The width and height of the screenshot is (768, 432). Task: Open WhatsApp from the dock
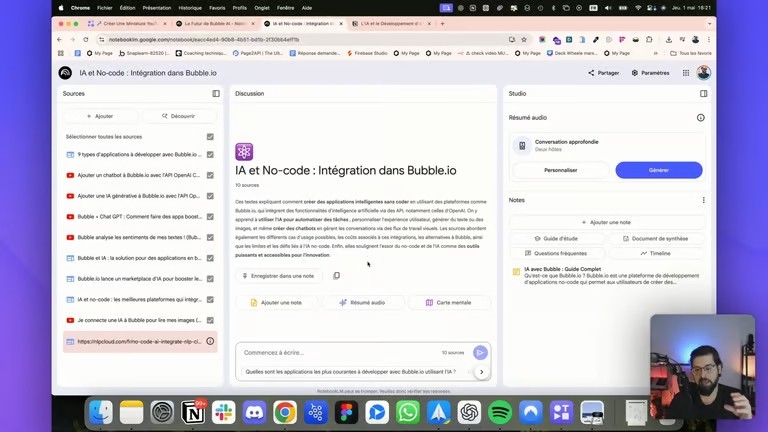(x=408, y=412)
